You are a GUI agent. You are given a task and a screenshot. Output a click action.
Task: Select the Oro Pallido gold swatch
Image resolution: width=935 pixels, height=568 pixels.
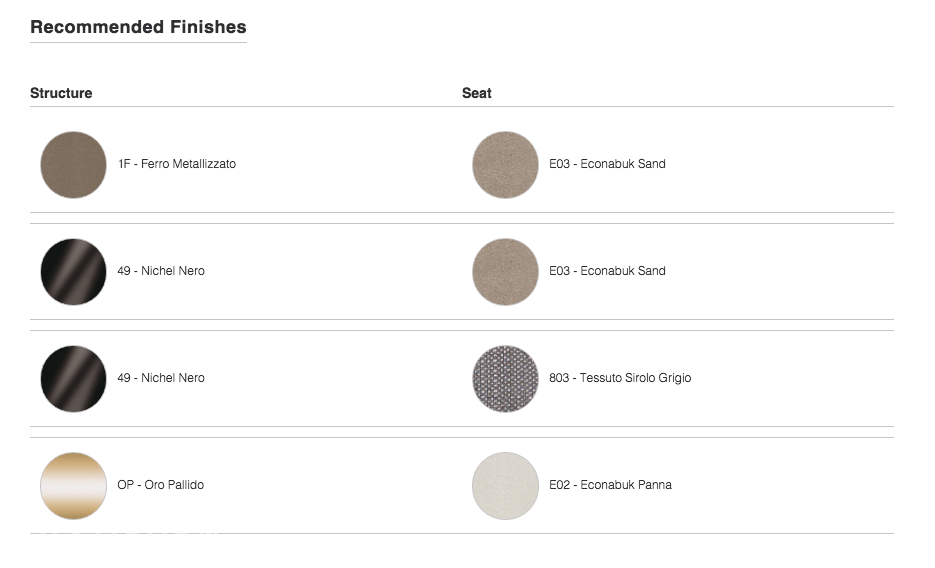click(73, 486)
